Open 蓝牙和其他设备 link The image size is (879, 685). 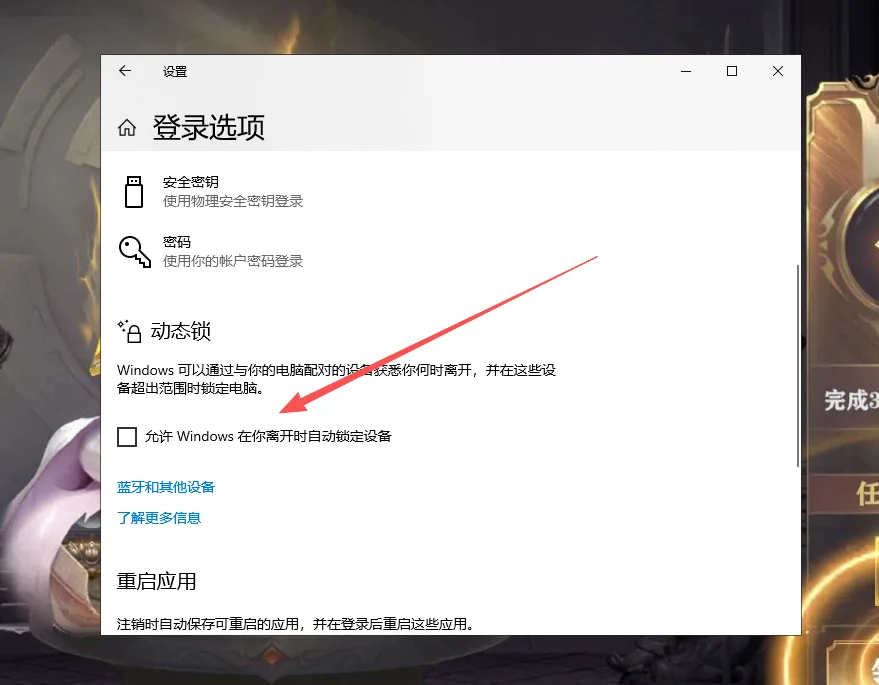coord(166,487)
